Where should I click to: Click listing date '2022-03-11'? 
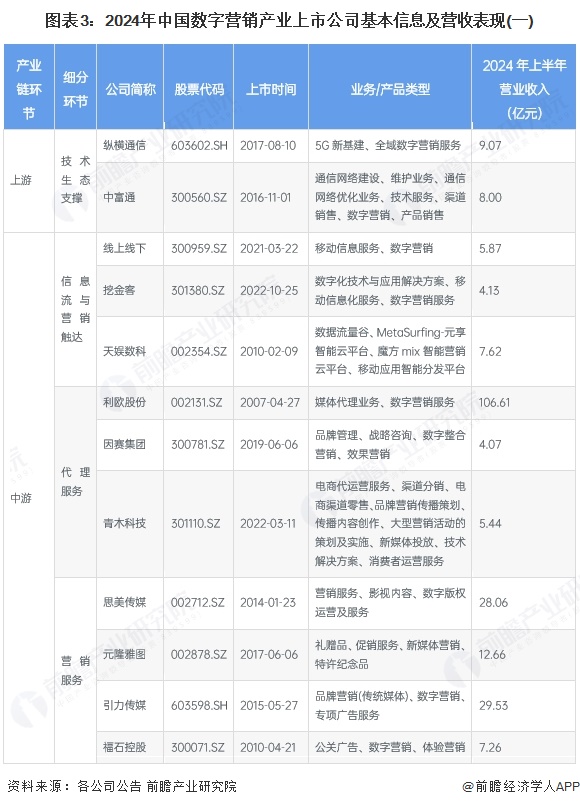(268, 523)
